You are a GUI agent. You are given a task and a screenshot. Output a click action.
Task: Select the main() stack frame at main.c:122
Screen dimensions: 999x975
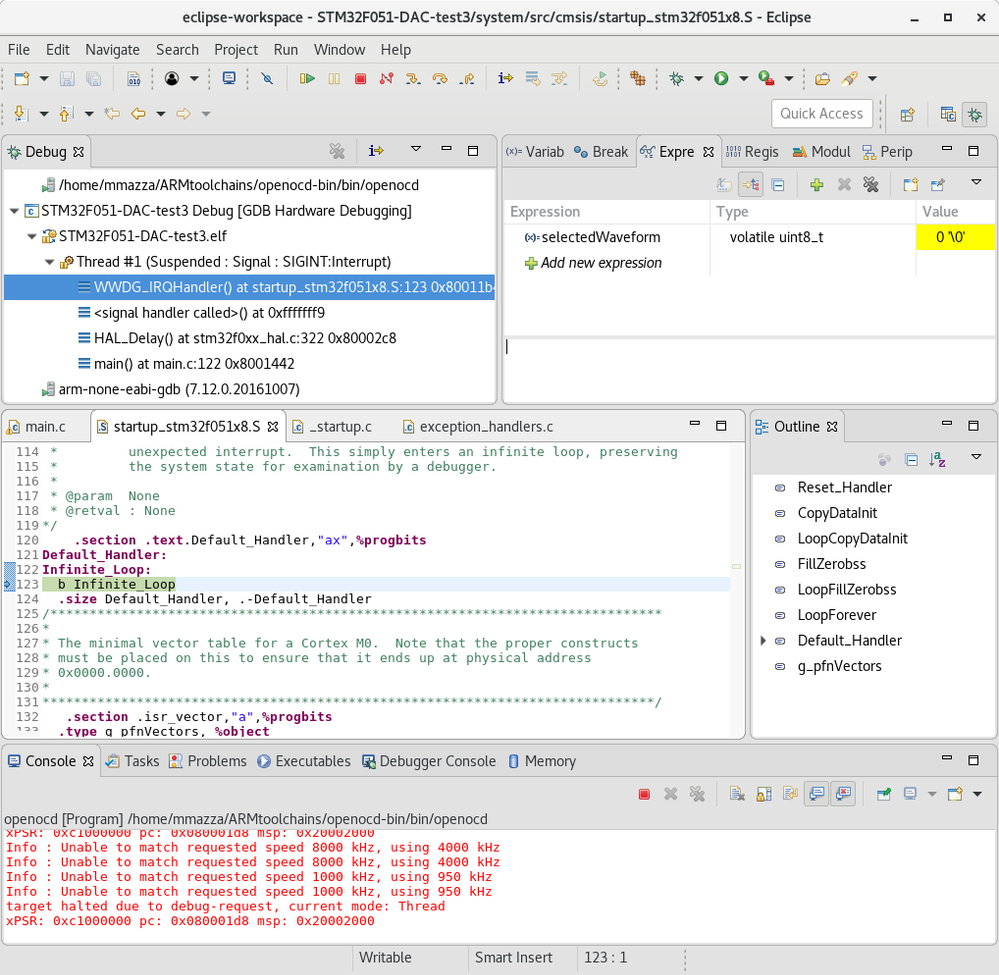pos(194,364)
